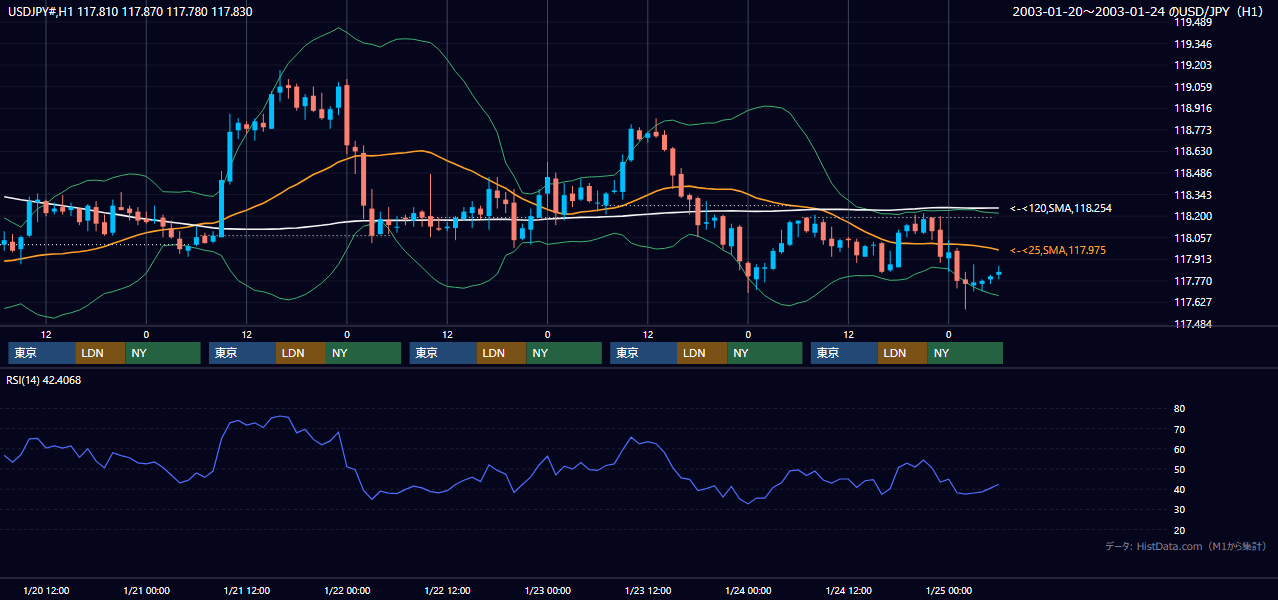
Task: Click the 1/22 12:00 time axis marker
Action: pos(447,591)
